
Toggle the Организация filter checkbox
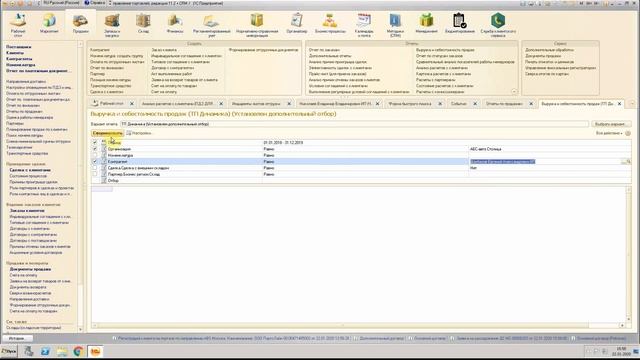pos(95,149)
